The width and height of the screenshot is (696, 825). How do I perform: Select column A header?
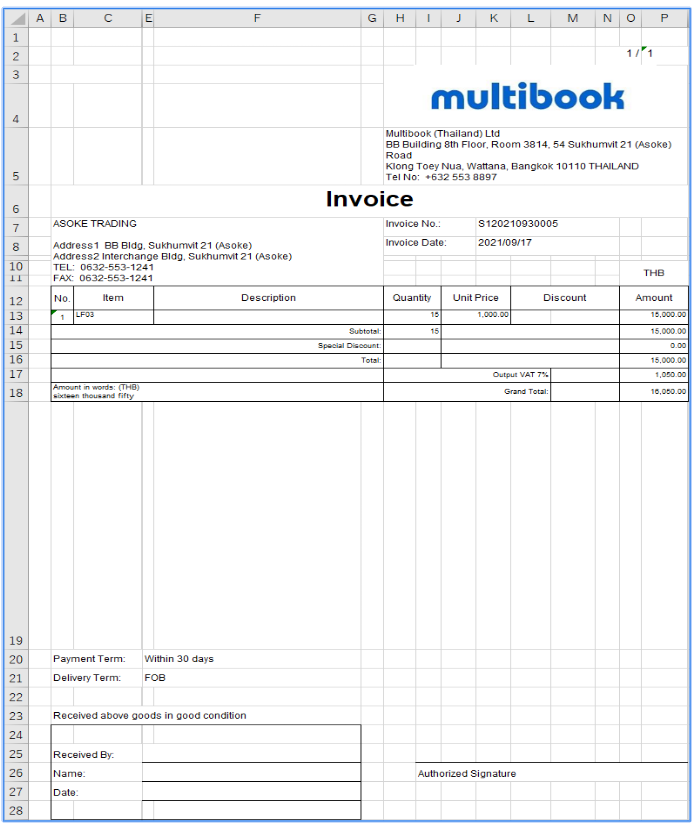[x=39, y=18]
